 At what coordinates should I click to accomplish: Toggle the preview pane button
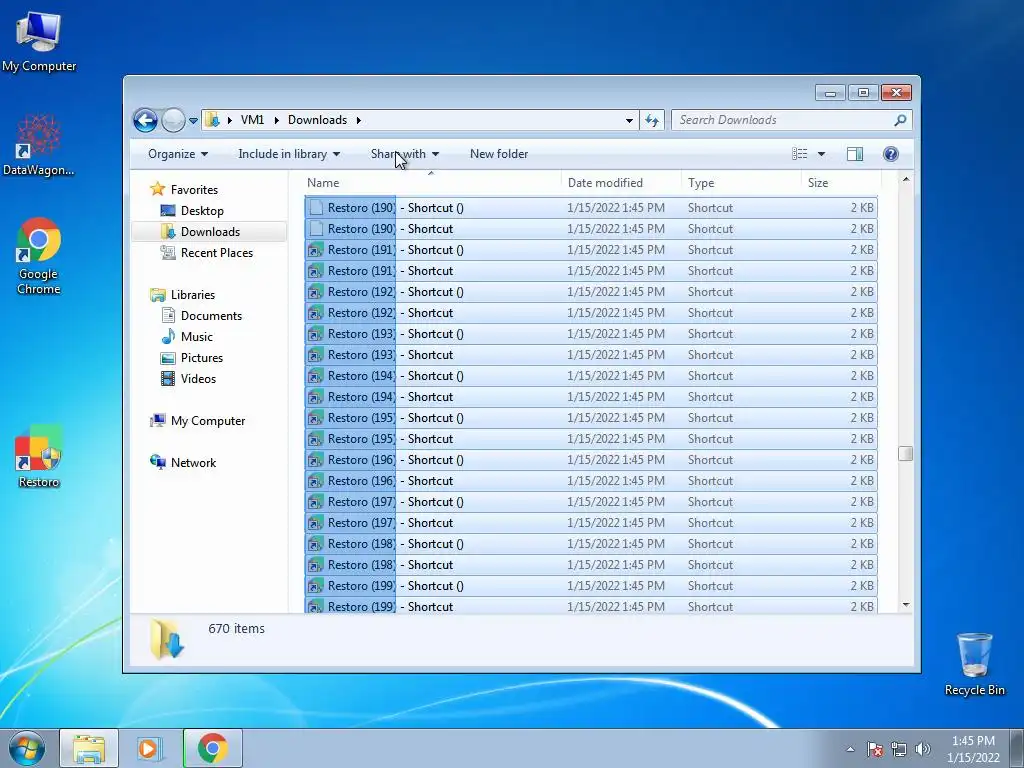[855, 154]
